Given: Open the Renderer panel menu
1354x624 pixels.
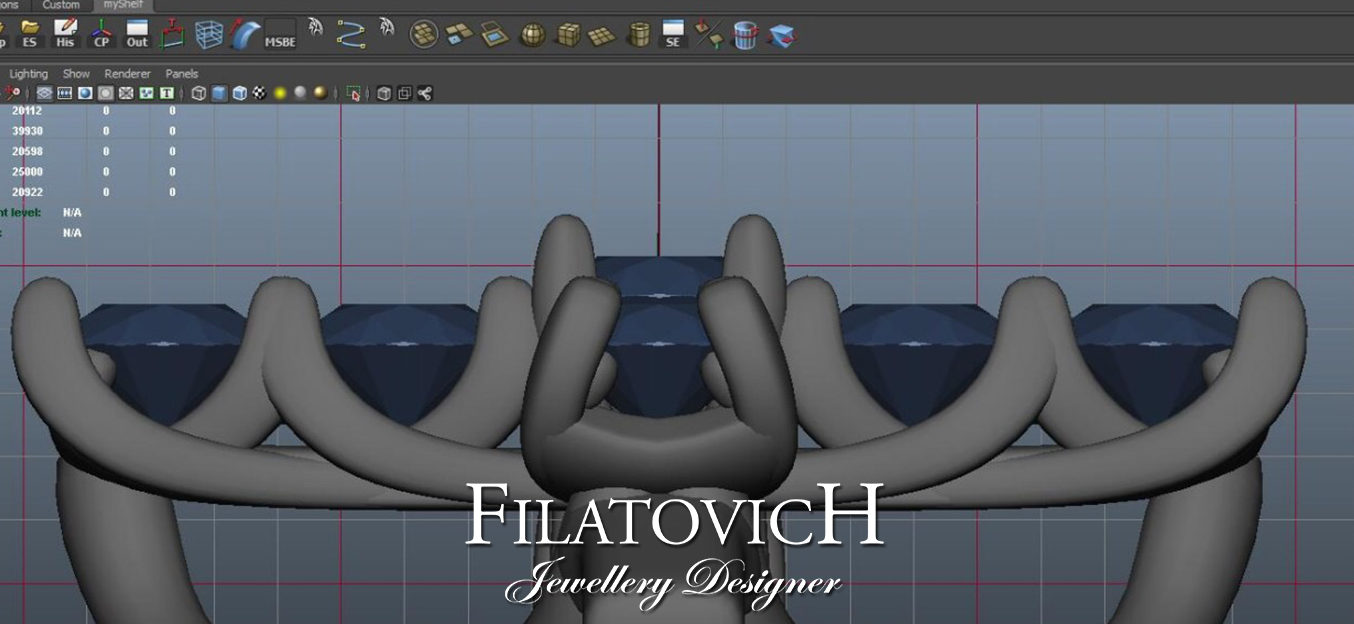Looking at the screenshot, I should [x=128, y=74].
